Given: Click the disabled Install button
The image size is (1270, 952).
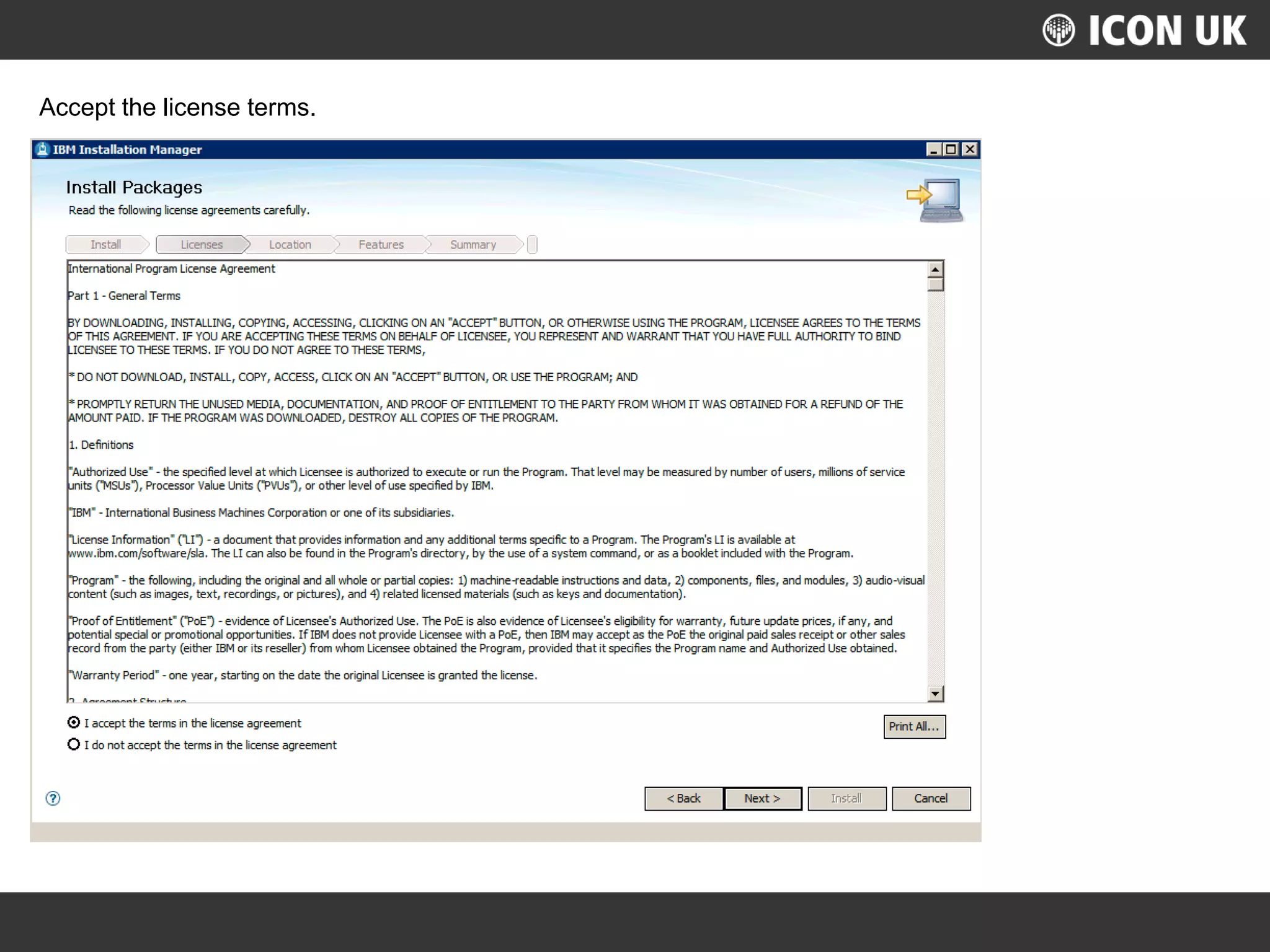Looking at the screenshot, I should point(846,798).
